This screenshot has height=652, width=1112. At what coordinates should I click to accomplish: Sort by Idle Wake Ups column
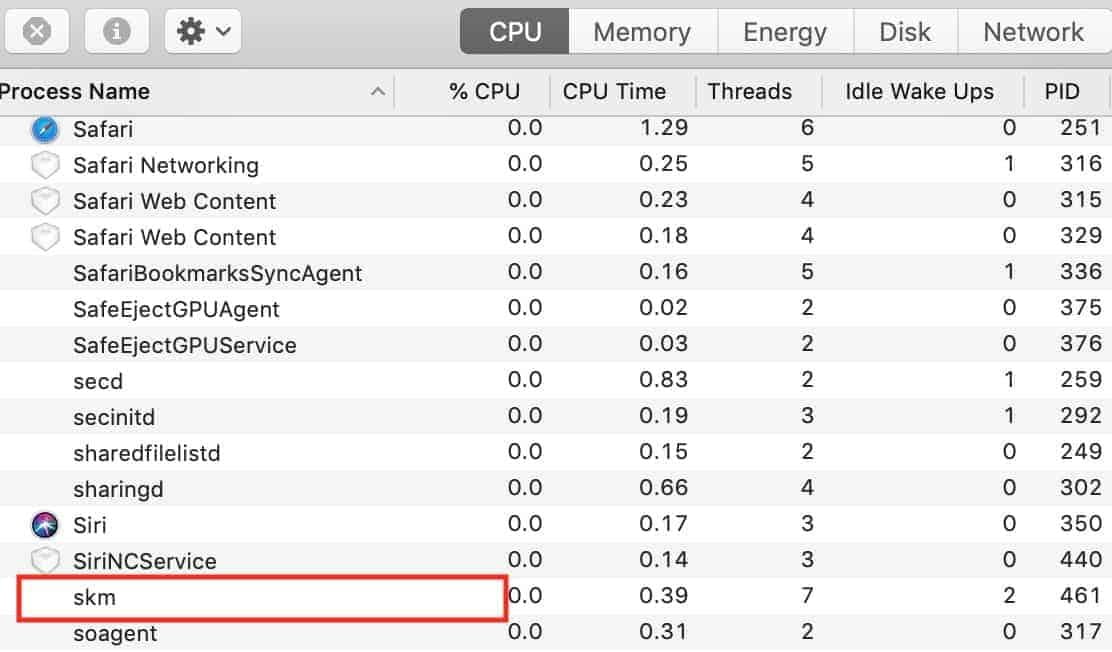click(919, 92)
